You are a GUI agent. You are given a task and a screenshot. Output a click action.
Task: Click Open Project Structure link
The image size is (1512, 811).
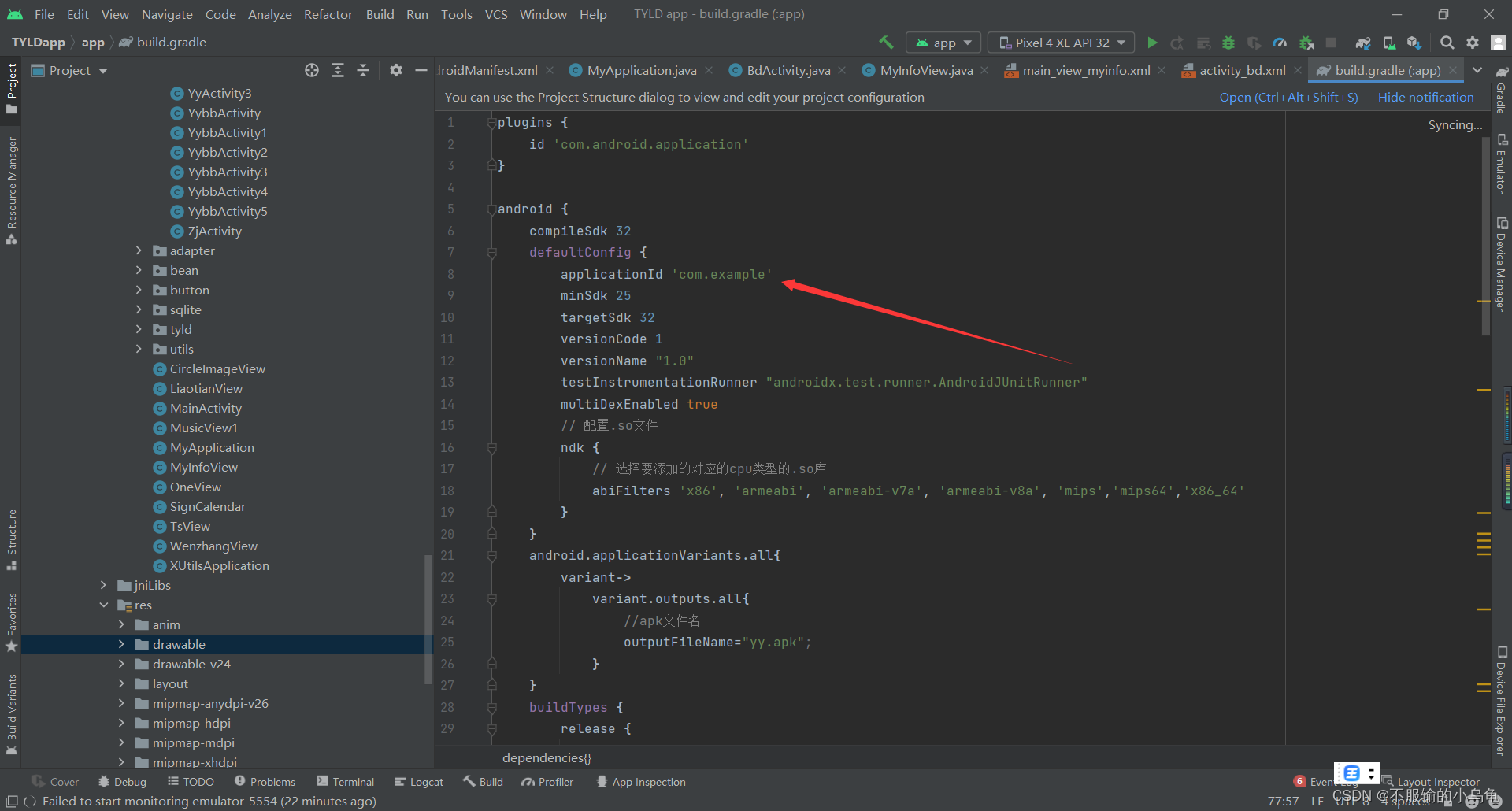(1288, 97)
